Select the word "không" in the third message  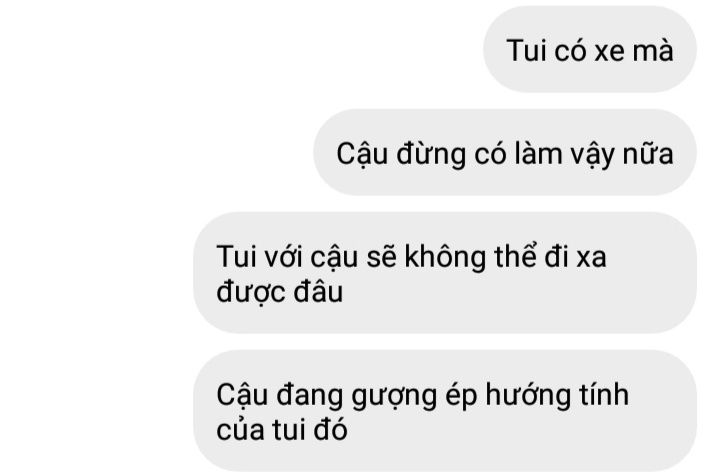pos(444,257)
